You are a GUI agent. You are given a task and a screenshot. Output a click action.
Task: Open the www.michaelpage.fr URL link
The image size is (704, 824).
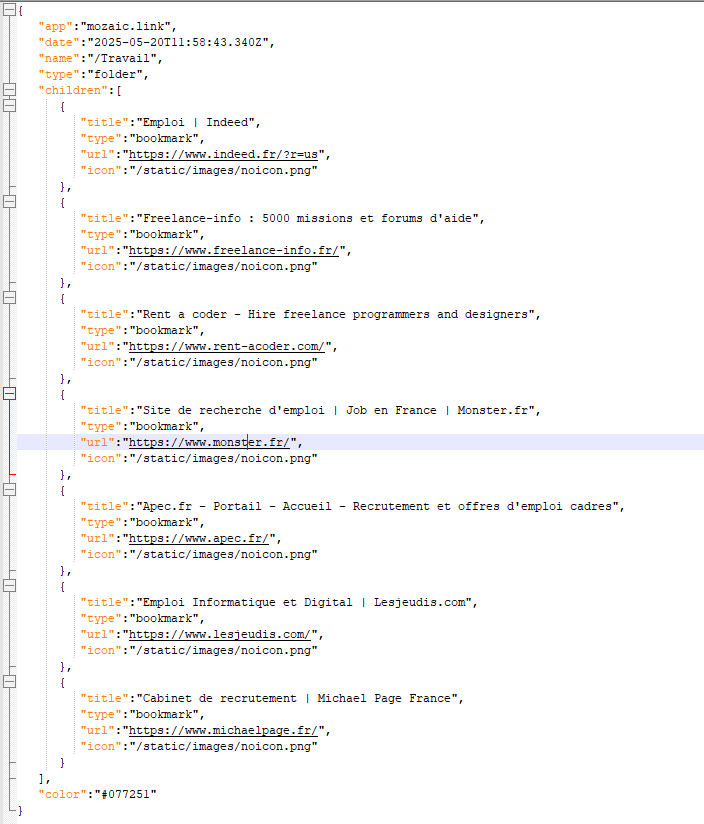(223, 730)
